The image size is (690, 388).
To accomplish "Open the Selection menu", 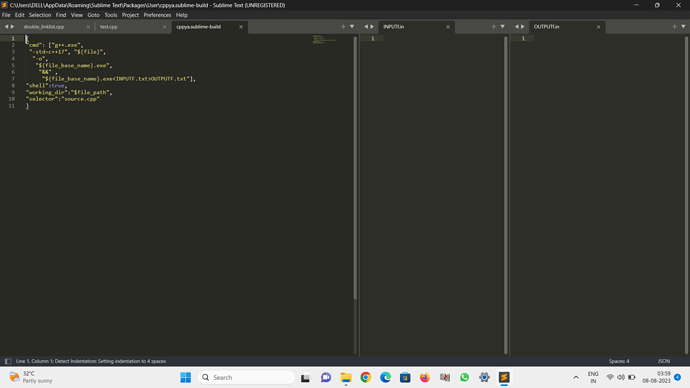I will tap(40, 15).
